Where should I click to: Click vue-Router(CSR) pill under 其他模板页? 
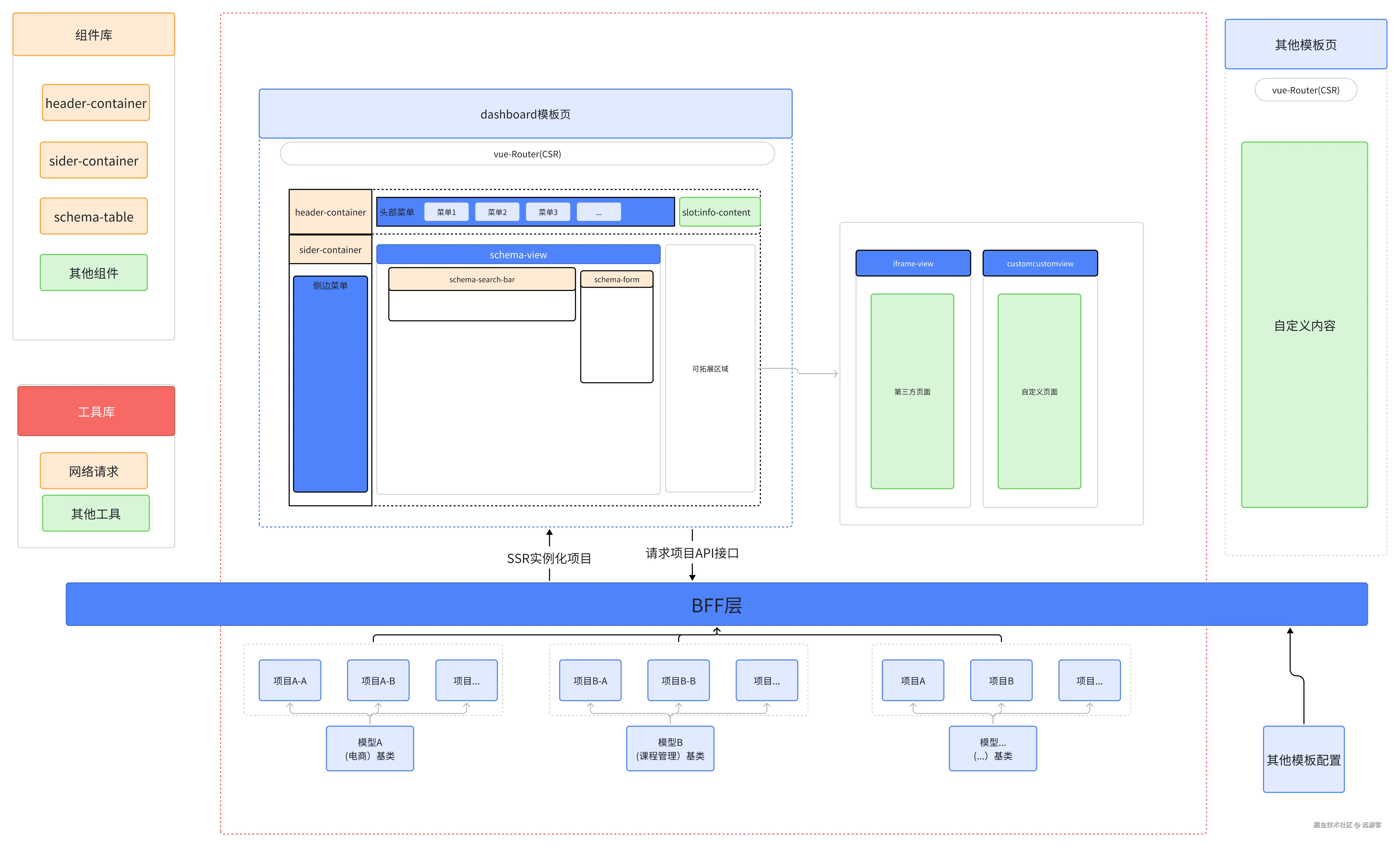1306,90
